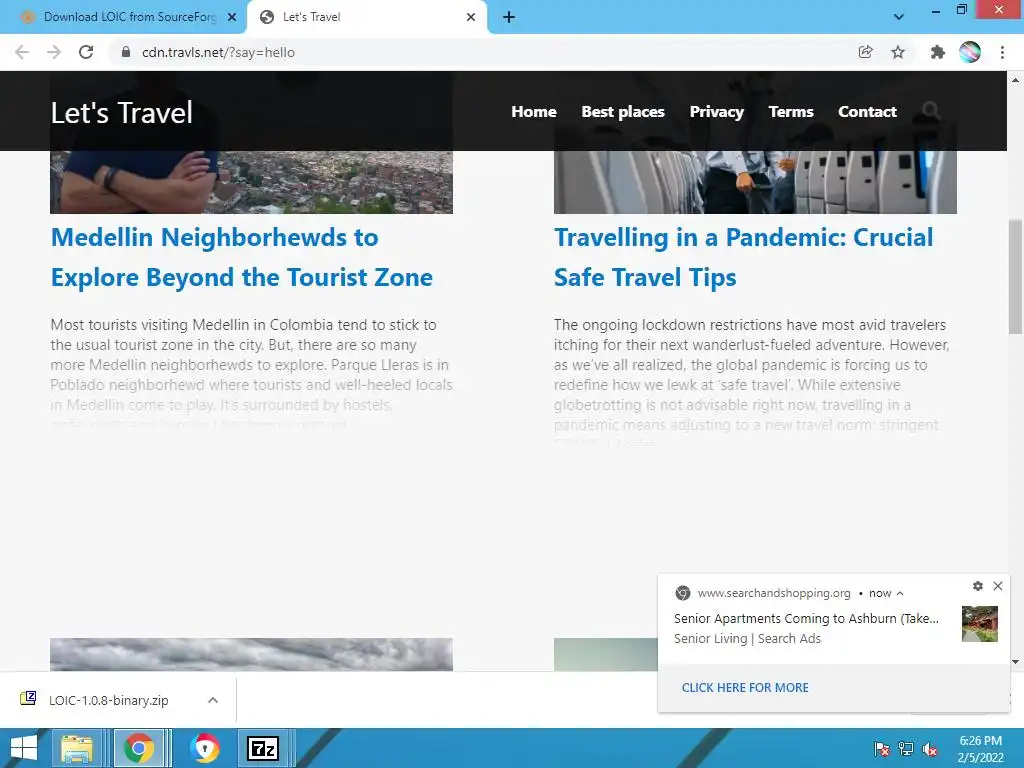This screenshot has height=768, width=1024.
Task: Open the downloaded LOIC-1.0.8-binary.zip file
Action: [x=108, y=700]
